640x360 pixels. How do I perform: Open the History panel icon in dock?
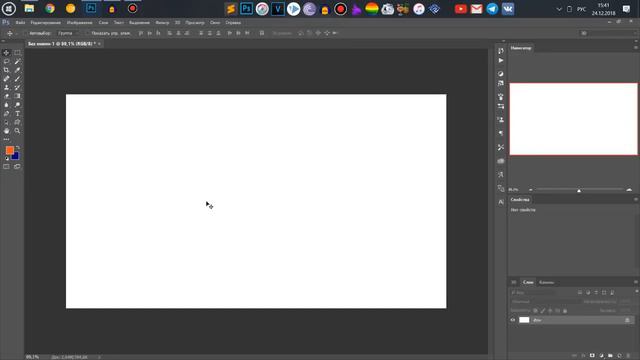coord(501,51)
